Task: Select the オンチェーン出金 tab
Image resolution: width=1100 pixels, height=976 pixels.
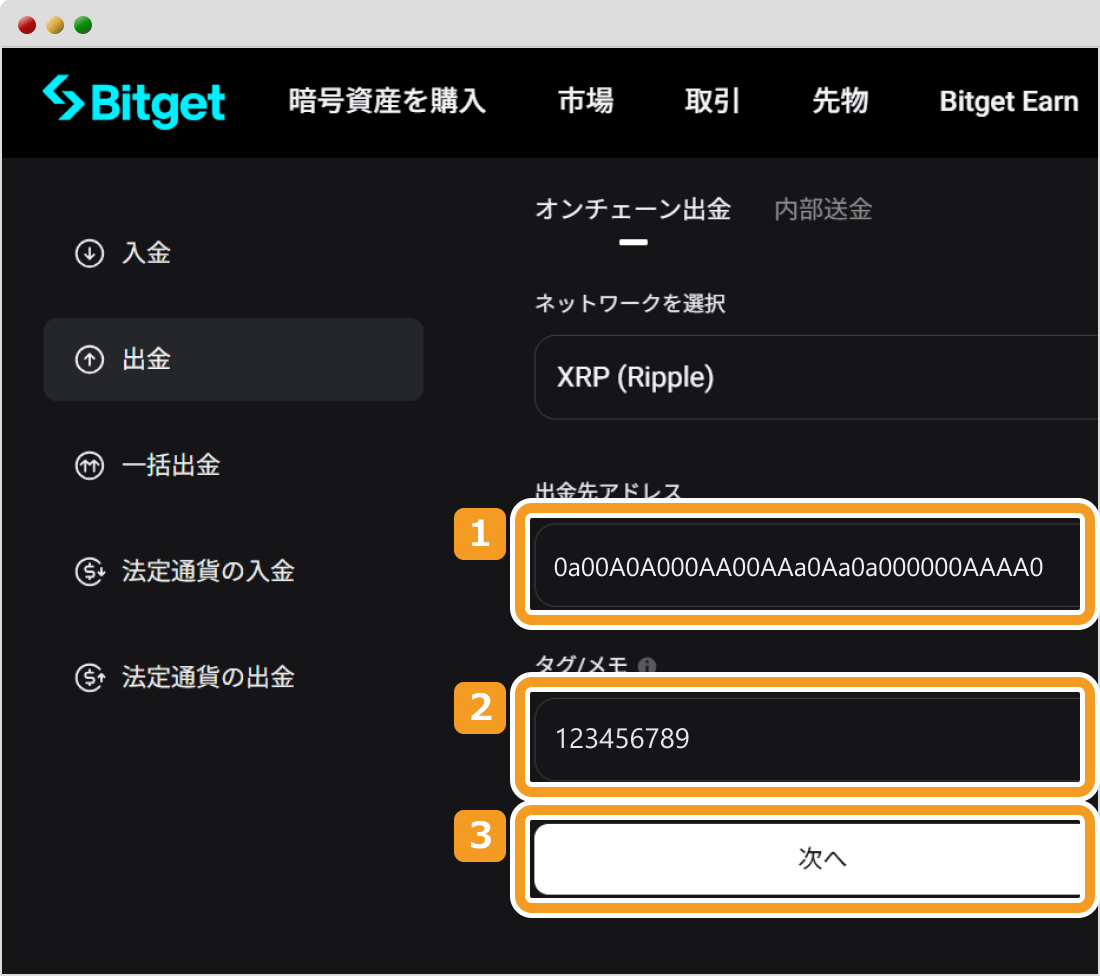Action: click(x=633, y=209)
